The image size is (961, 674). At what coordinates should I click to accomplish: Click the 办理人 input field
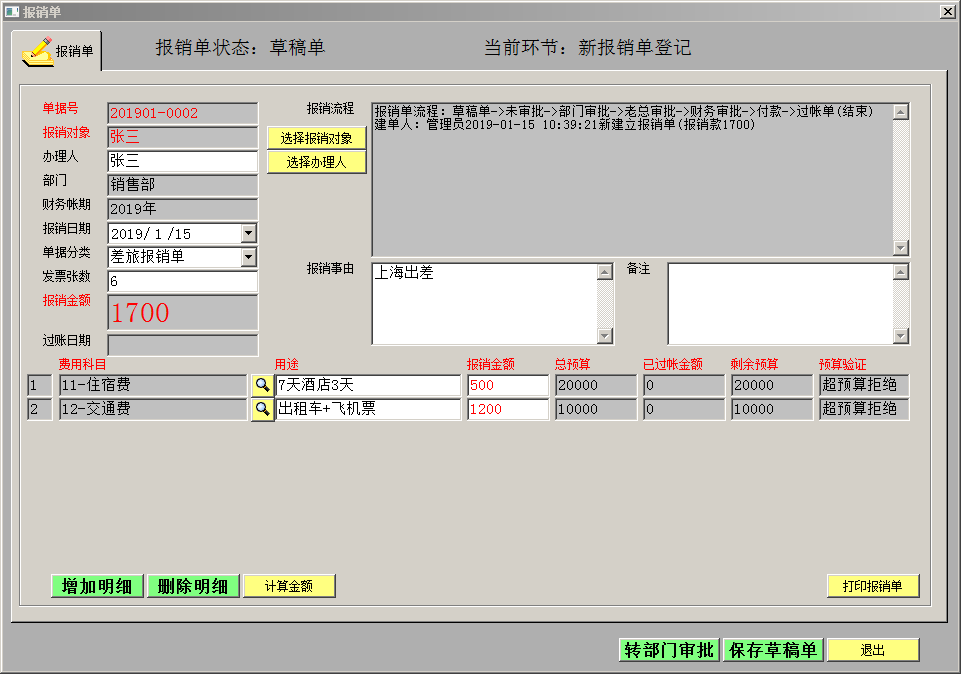coord(183,161)
